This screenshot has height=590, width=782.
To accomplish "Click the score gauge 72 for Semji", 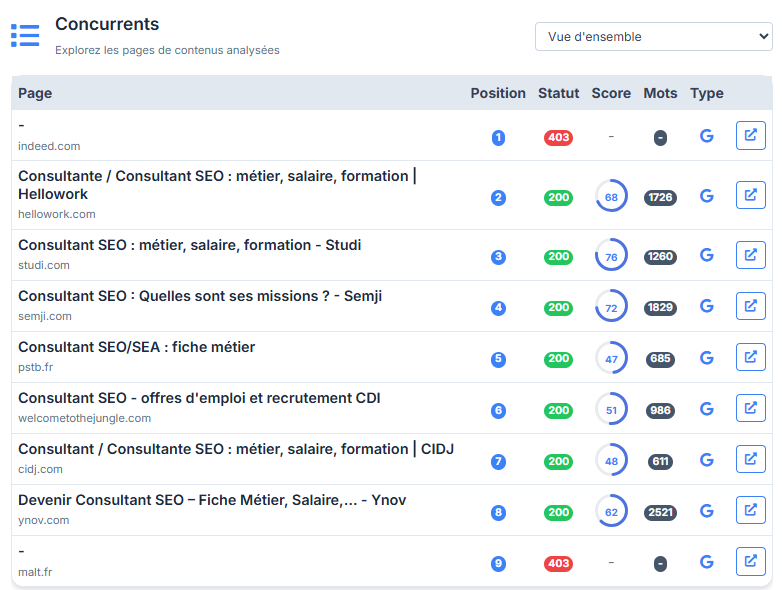I will coord(611,306).
